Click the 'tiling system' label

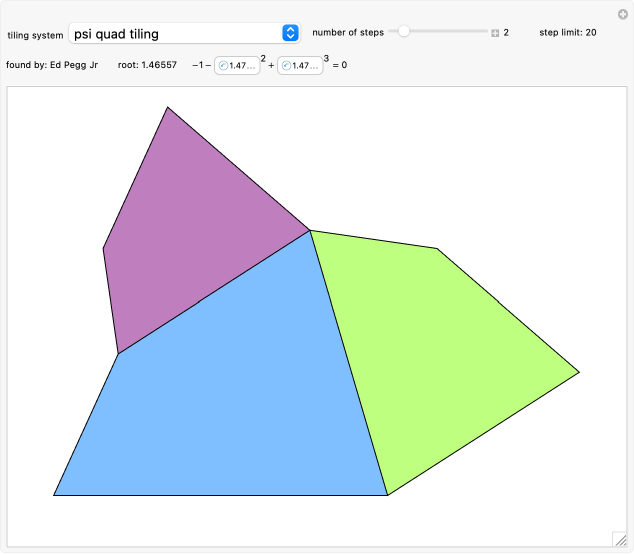click(35, 34)
